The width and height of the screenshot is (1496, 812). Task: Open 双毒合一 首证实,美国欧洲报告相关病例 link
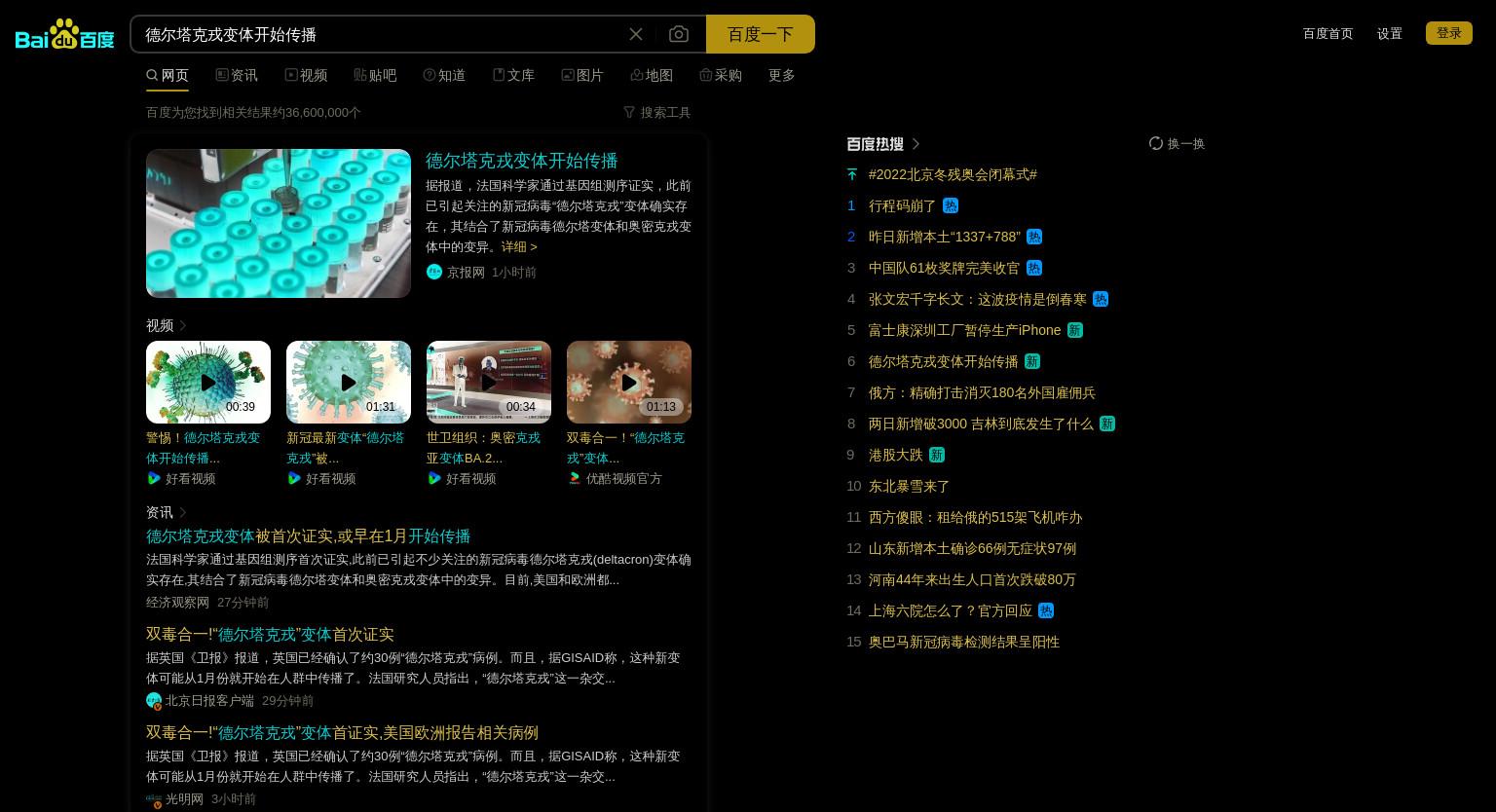pyautogui.click(x=342, y=733)
